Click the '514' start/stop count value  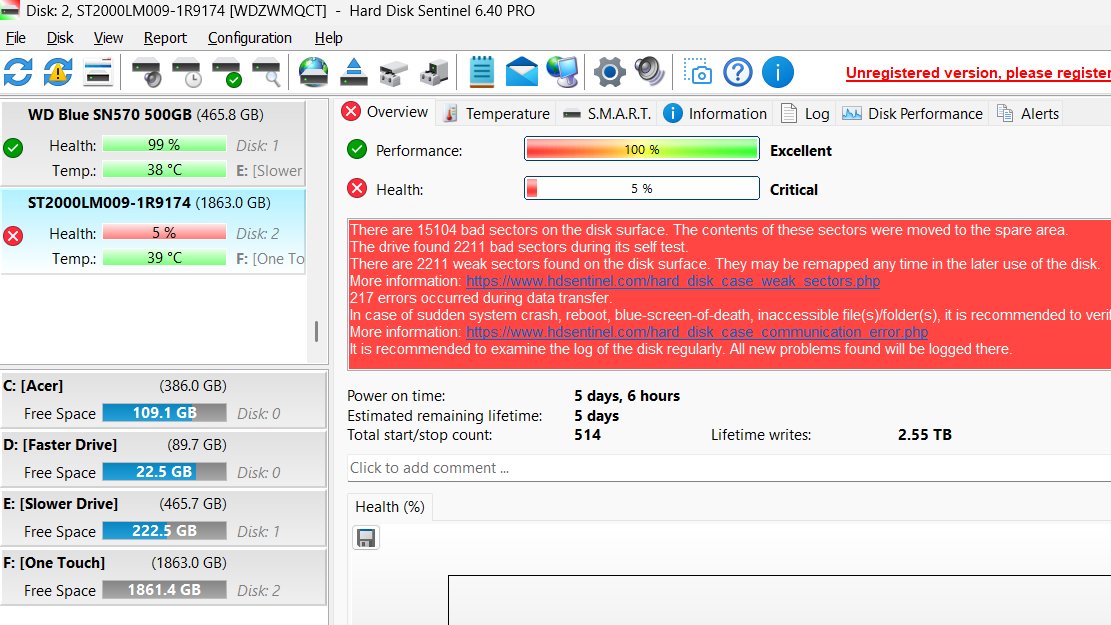(587, 434)
